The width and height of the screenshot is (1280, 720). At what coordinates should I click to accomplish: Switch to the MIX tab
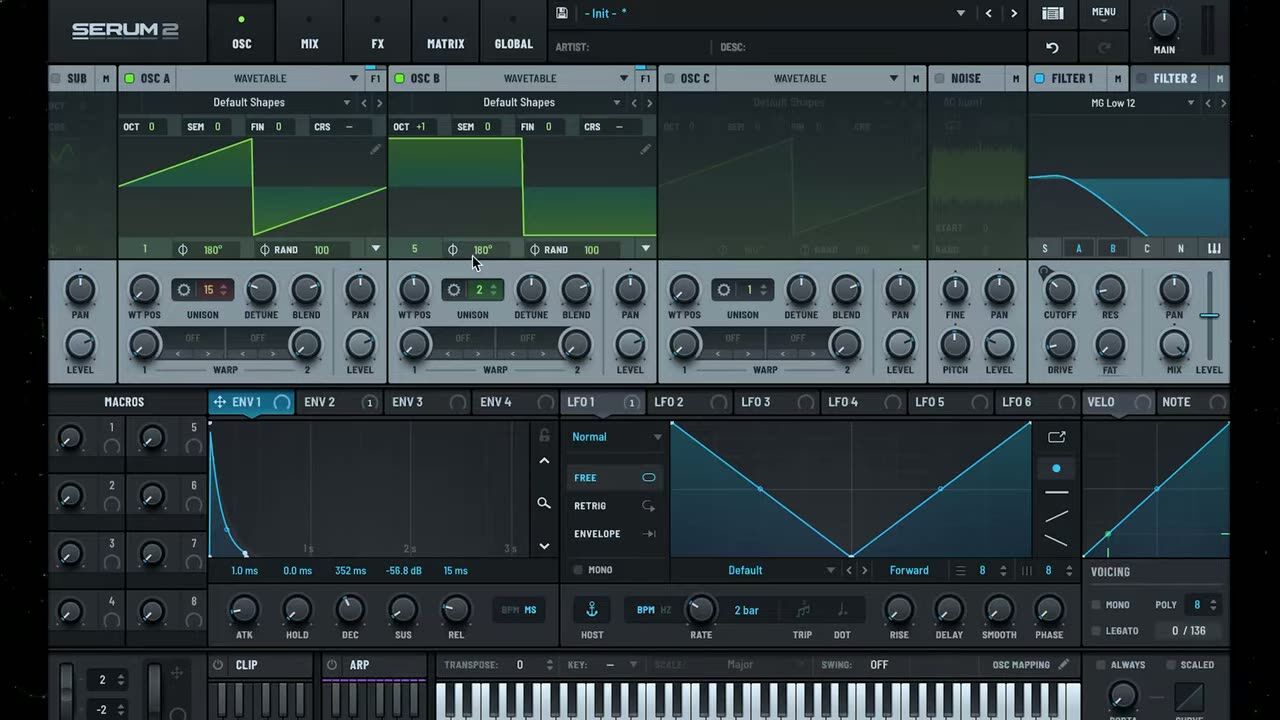pos(310,32)
